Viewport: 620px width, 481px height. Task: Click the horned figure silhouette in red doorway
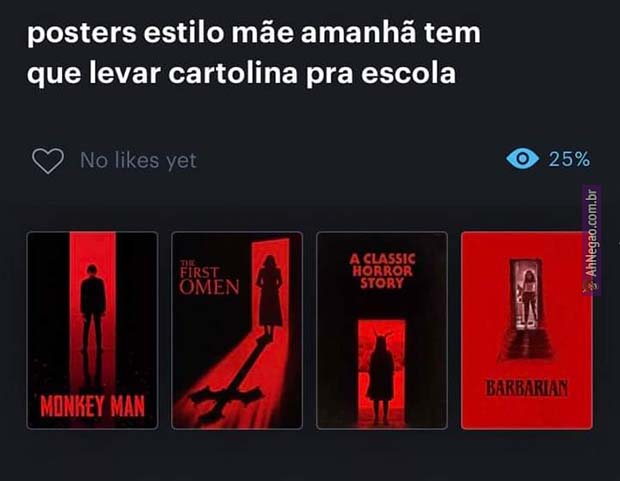pos(381,376)
